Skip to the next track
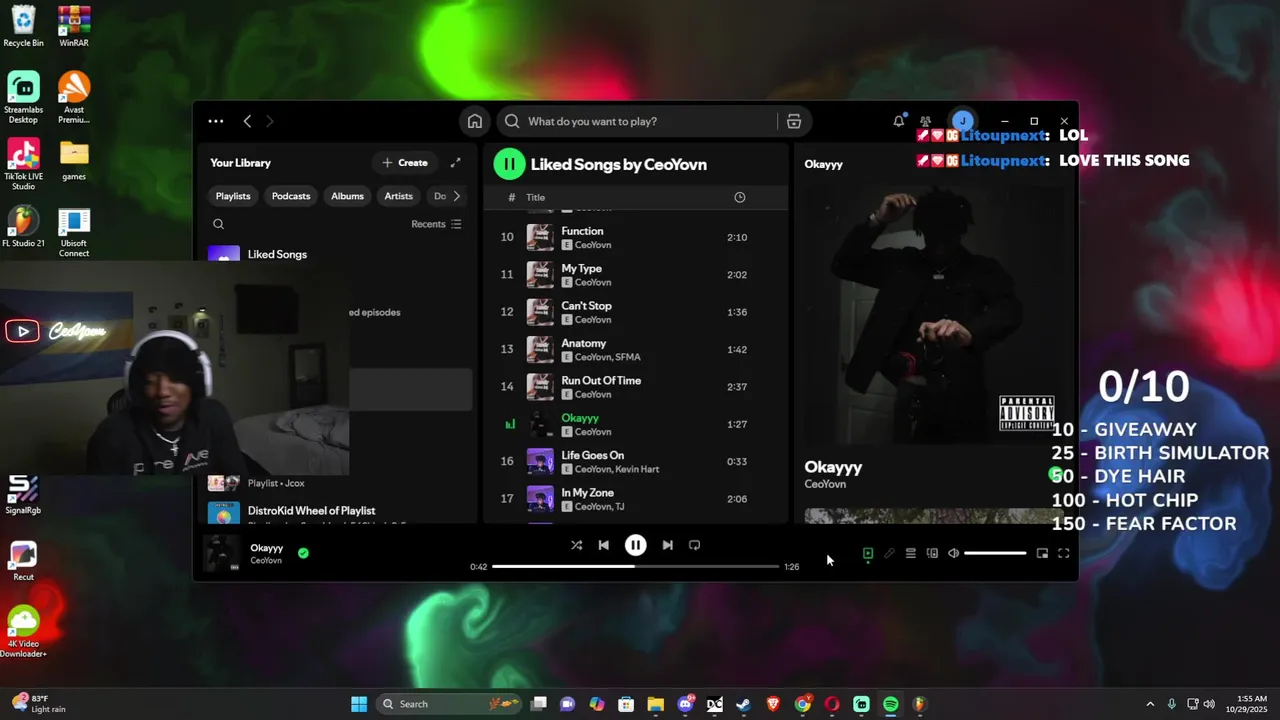 click(x=667, y=545)
